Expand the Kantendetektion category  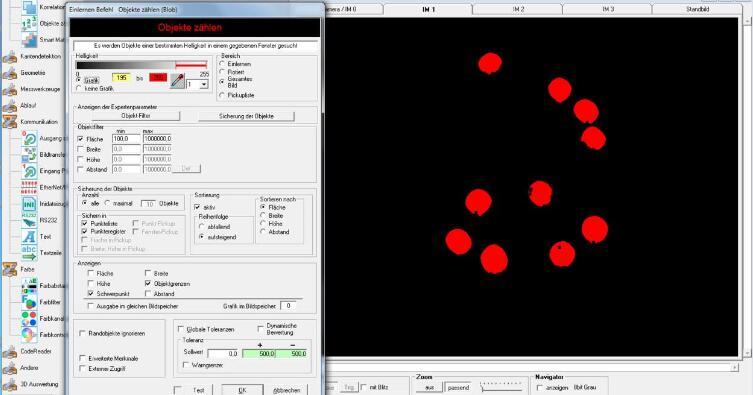(x=10, y=57)
